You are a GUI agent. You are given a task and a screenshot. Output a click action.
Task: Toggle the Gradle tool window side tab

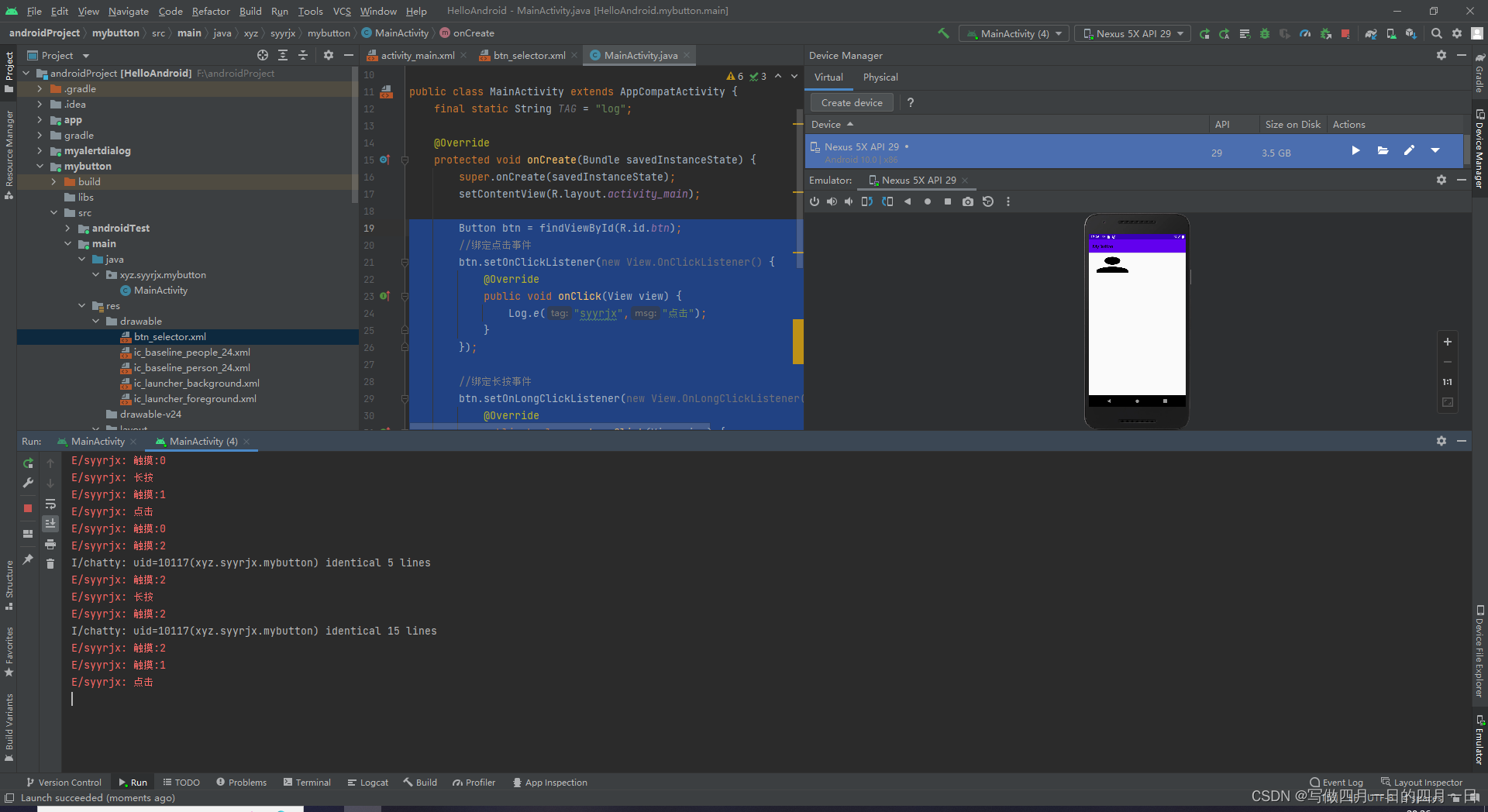pos(1479,73)
